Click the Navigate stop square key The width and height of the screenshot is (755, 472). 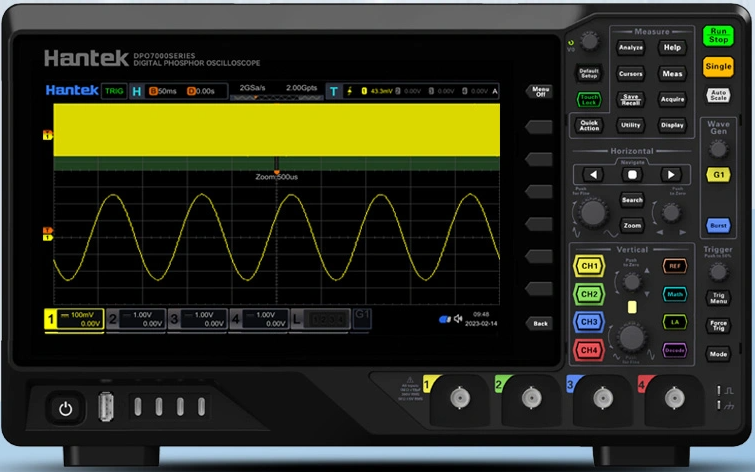632,175
